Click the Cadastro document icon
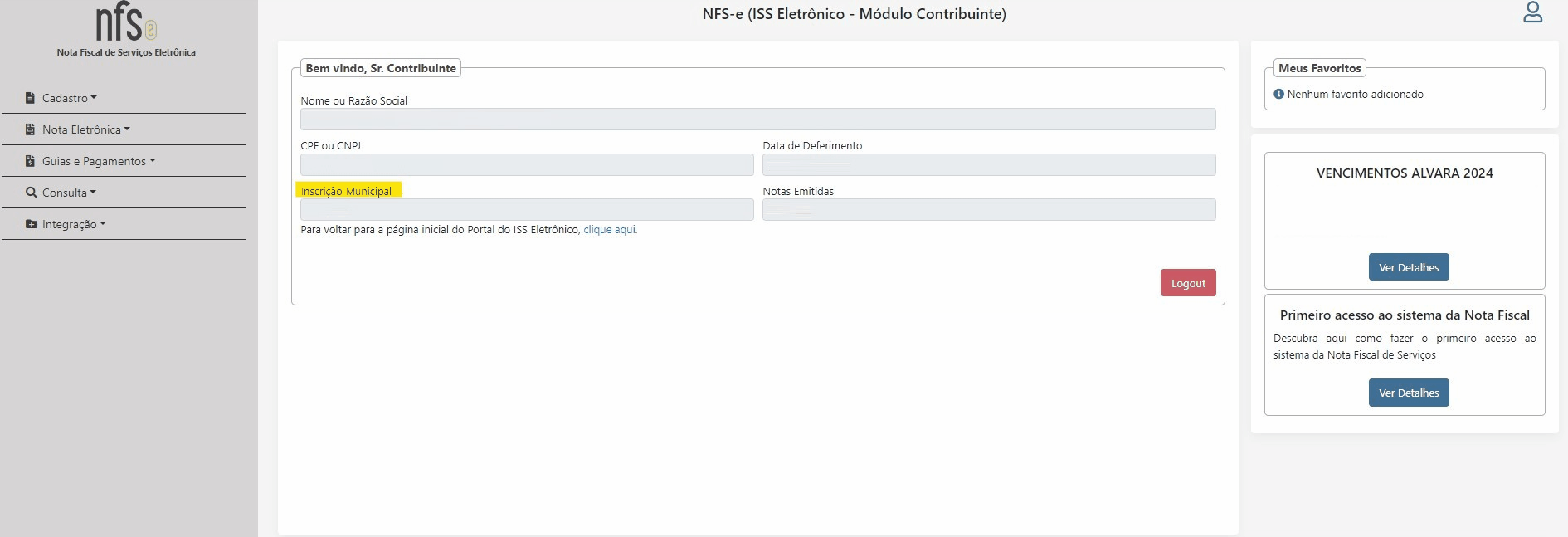1568x537 pixels. (x=31, y=98)
